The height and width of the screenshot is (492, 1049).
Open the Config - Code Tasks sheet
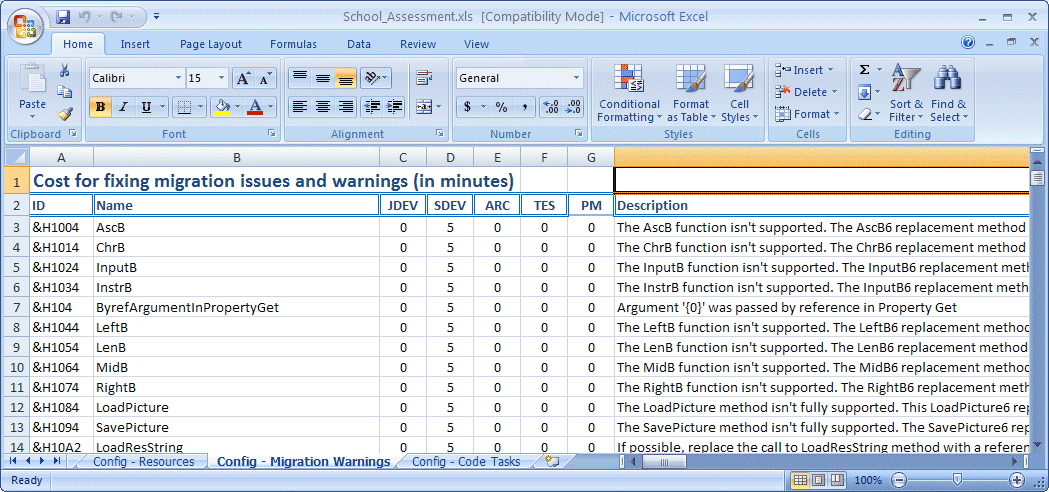point(466,461)
